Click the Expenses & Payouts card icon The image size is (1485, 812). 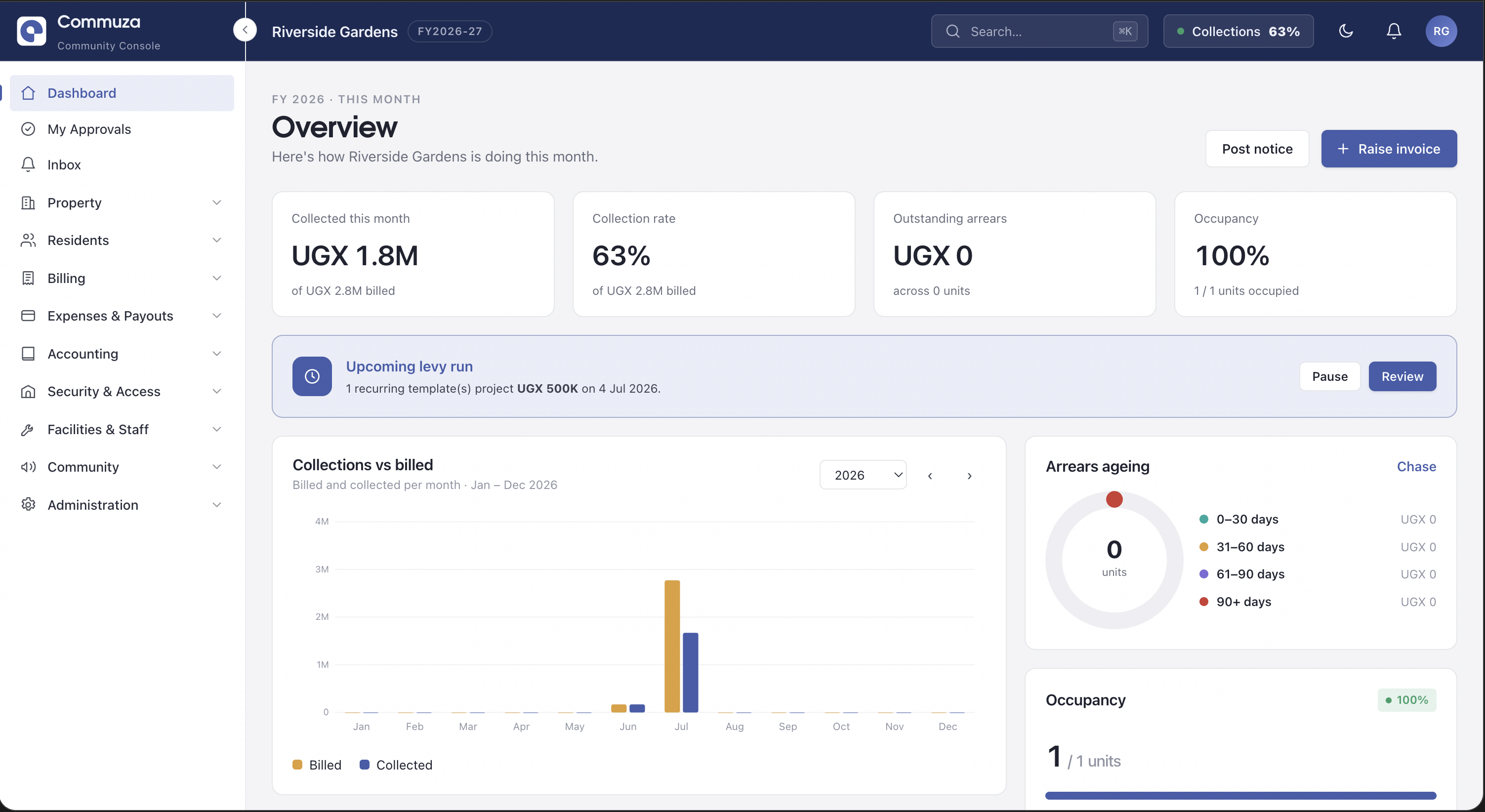(28, 316)
